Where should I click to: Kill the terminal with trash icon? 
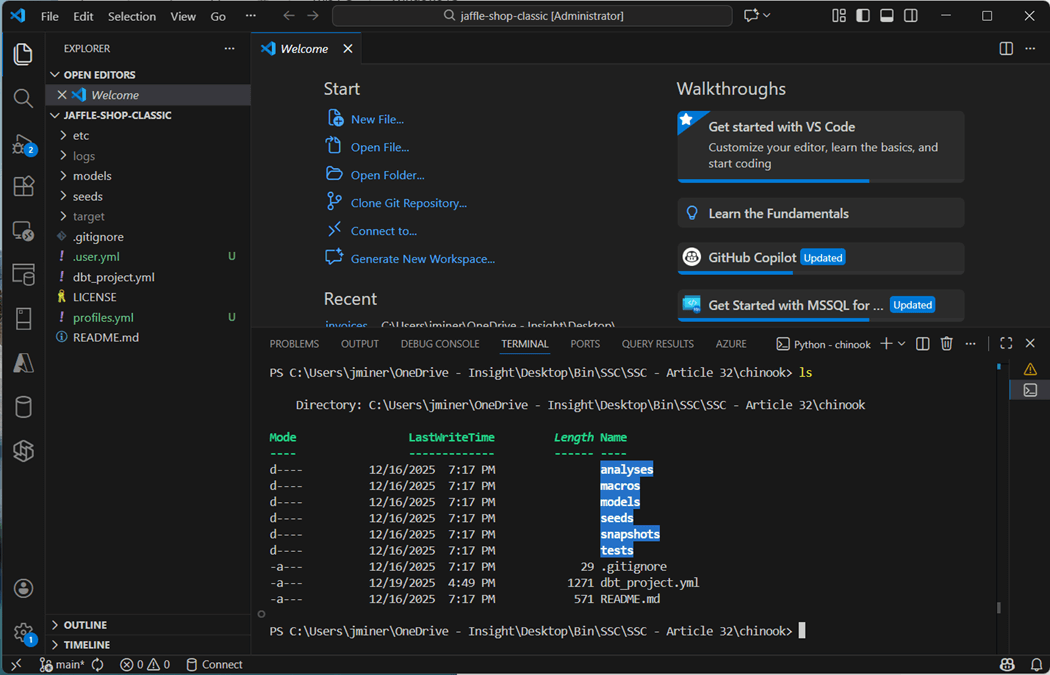pyautogui.click(x=946, y=344)
